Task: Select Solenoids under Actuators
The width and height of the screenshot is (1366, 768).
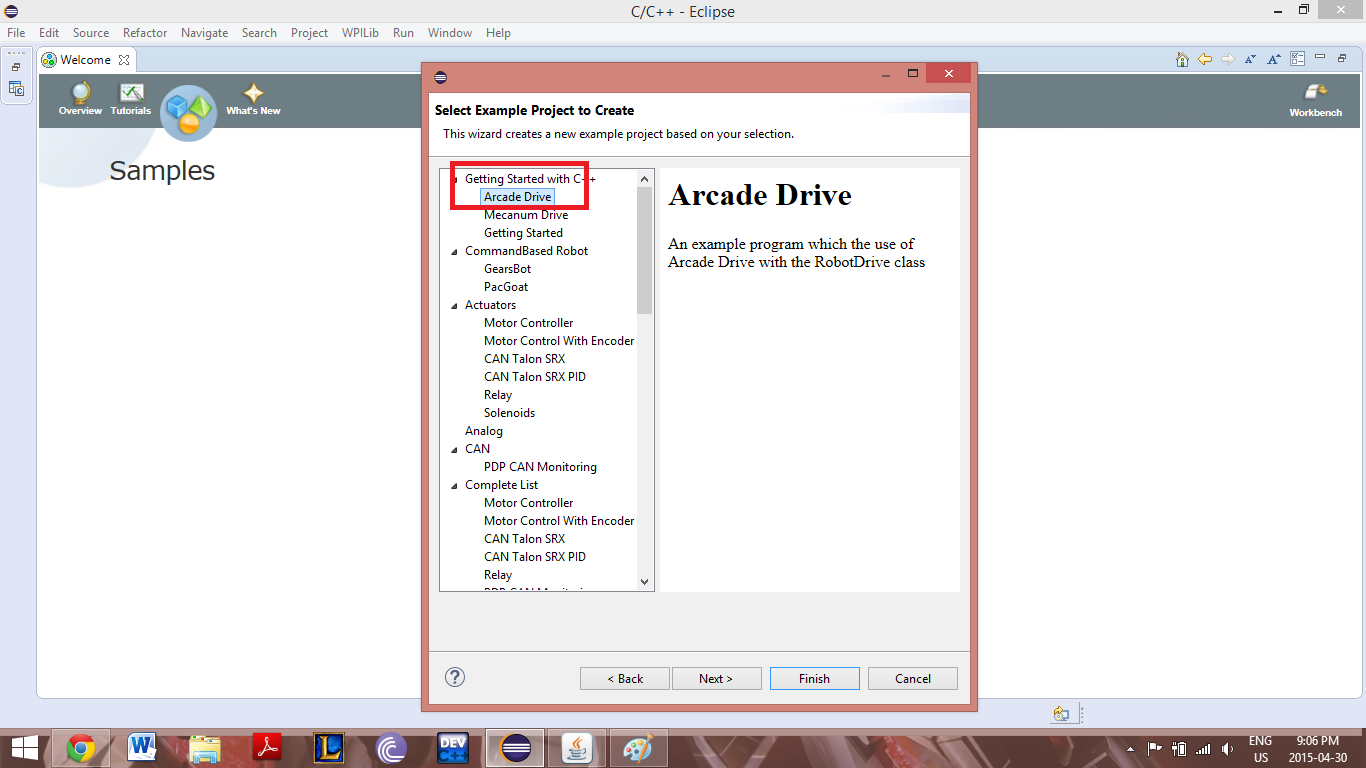Action: (509, 413)
